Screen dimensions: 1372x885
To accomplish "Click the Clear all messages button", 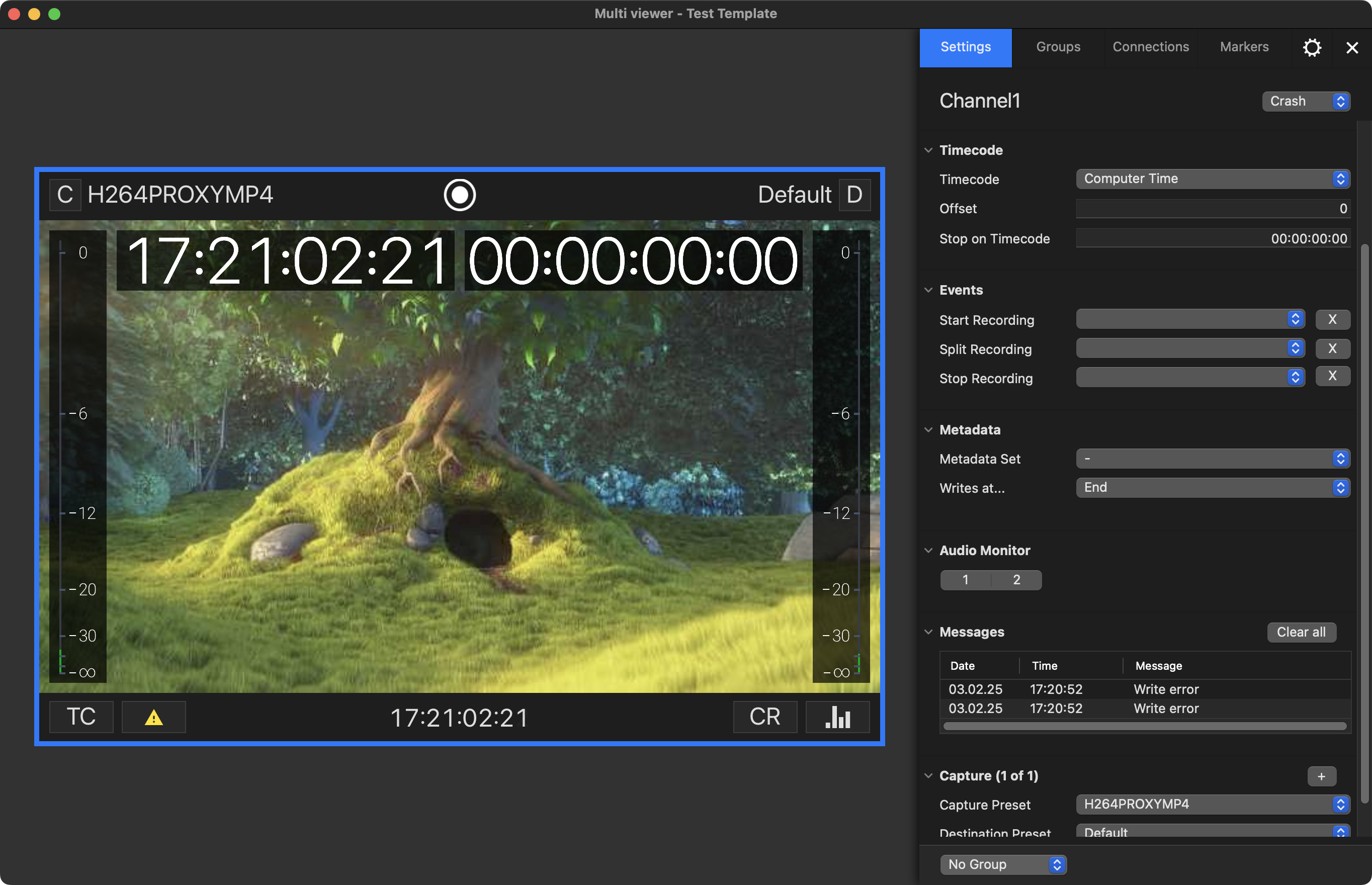I will (x=1301, y=632).
